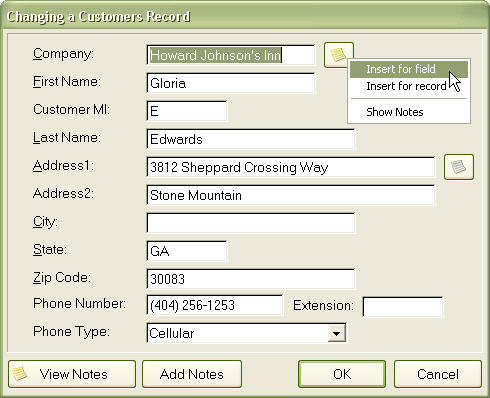Edit the Address1 field 3812 Sheppard Crossing Way

point(291,167)
